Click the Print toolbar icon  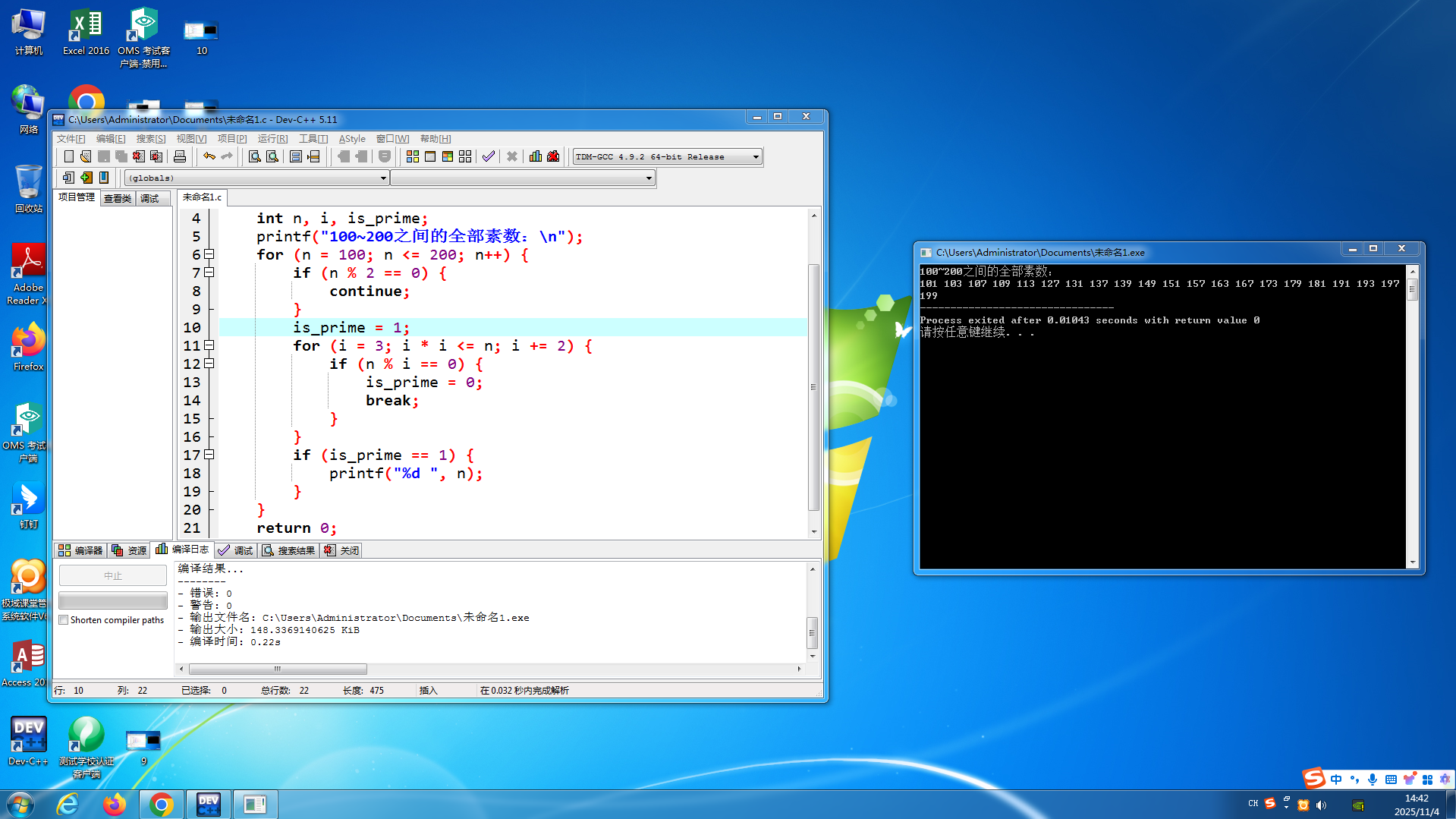180,156
